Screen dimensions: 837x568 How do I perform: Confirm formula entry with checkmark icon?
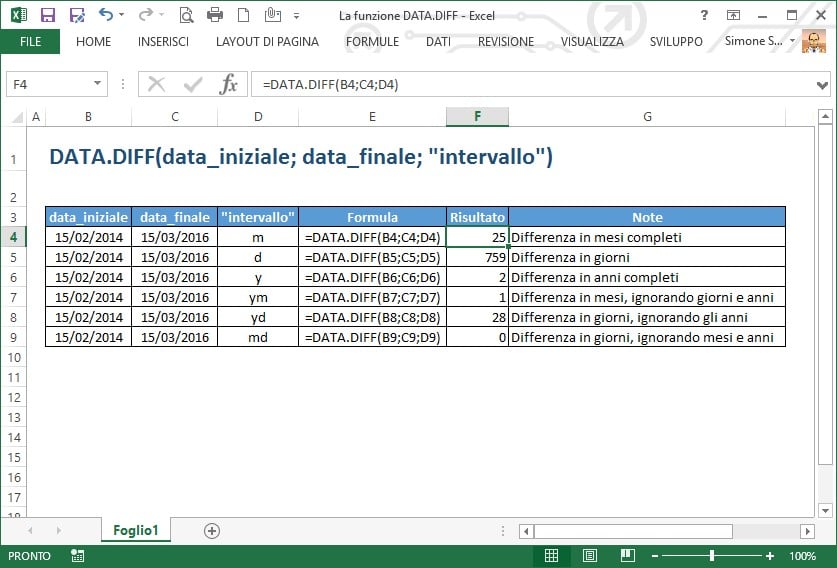(193, 84)
